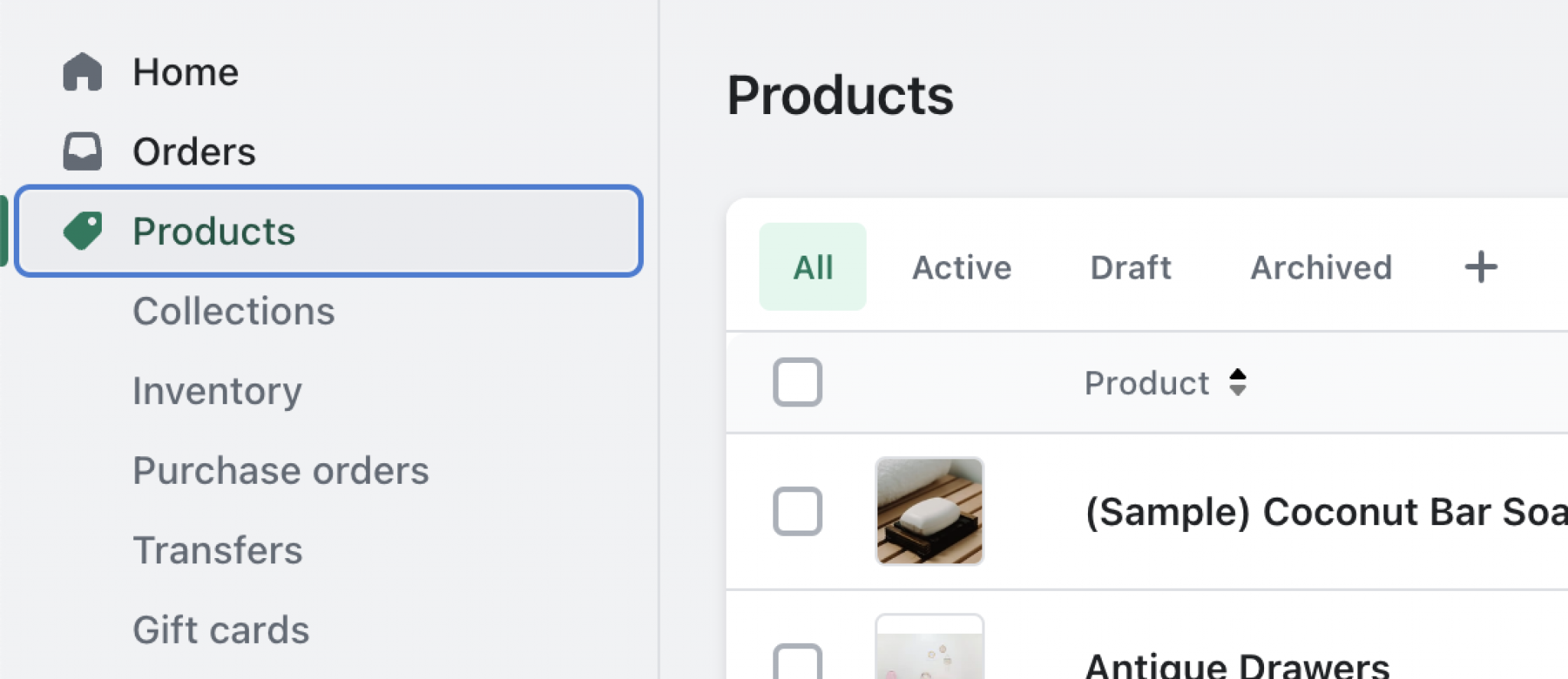The width and height of the screenshot is (1568, 679).
Task: Toggle the select all products checkbox
Action: coord(797,382)
